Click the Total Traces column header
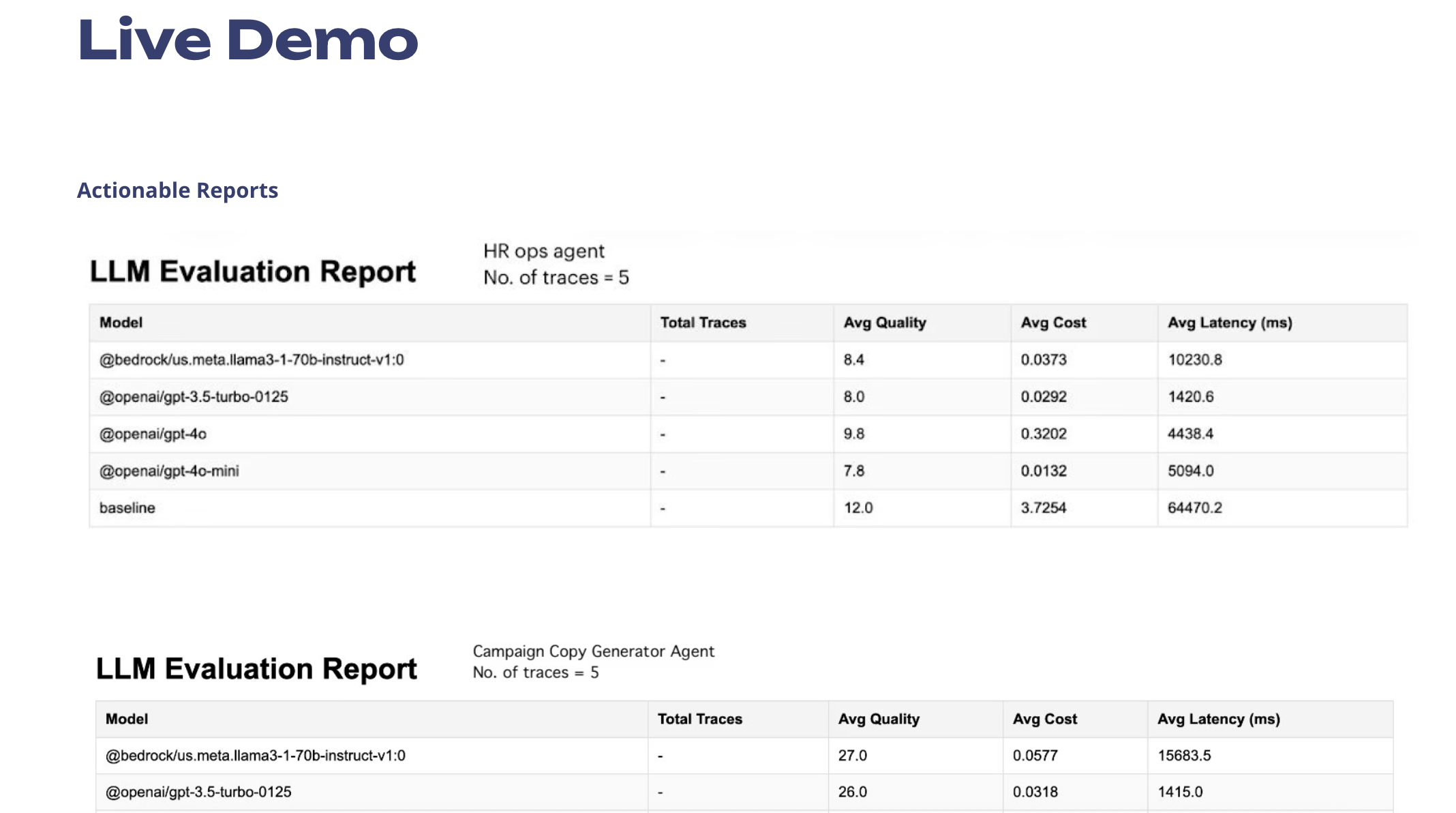Image resolution: width=1456 pixels, height=813 pixels. [x=702, y=322]
